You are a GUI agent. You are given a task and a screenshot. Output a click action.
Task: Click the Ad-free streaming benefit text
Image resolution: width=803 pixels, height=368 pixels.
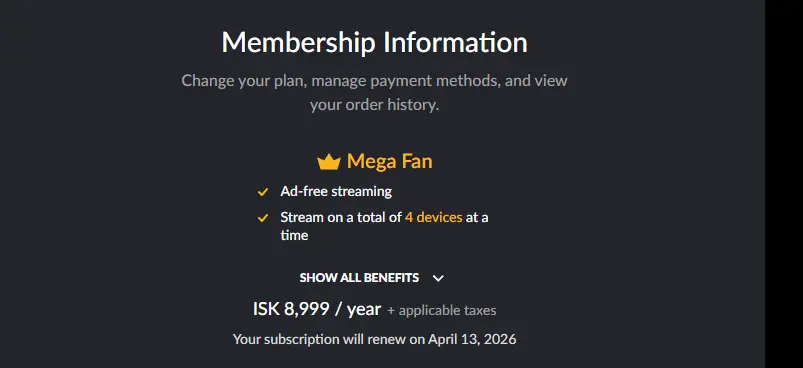pyautogui.click(x=336, y=191)
